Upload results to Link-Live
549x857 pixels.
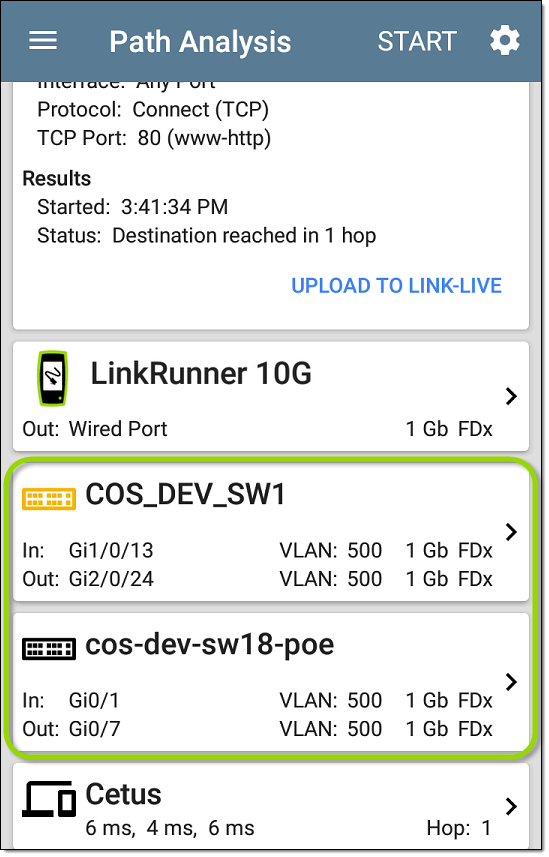396,285
